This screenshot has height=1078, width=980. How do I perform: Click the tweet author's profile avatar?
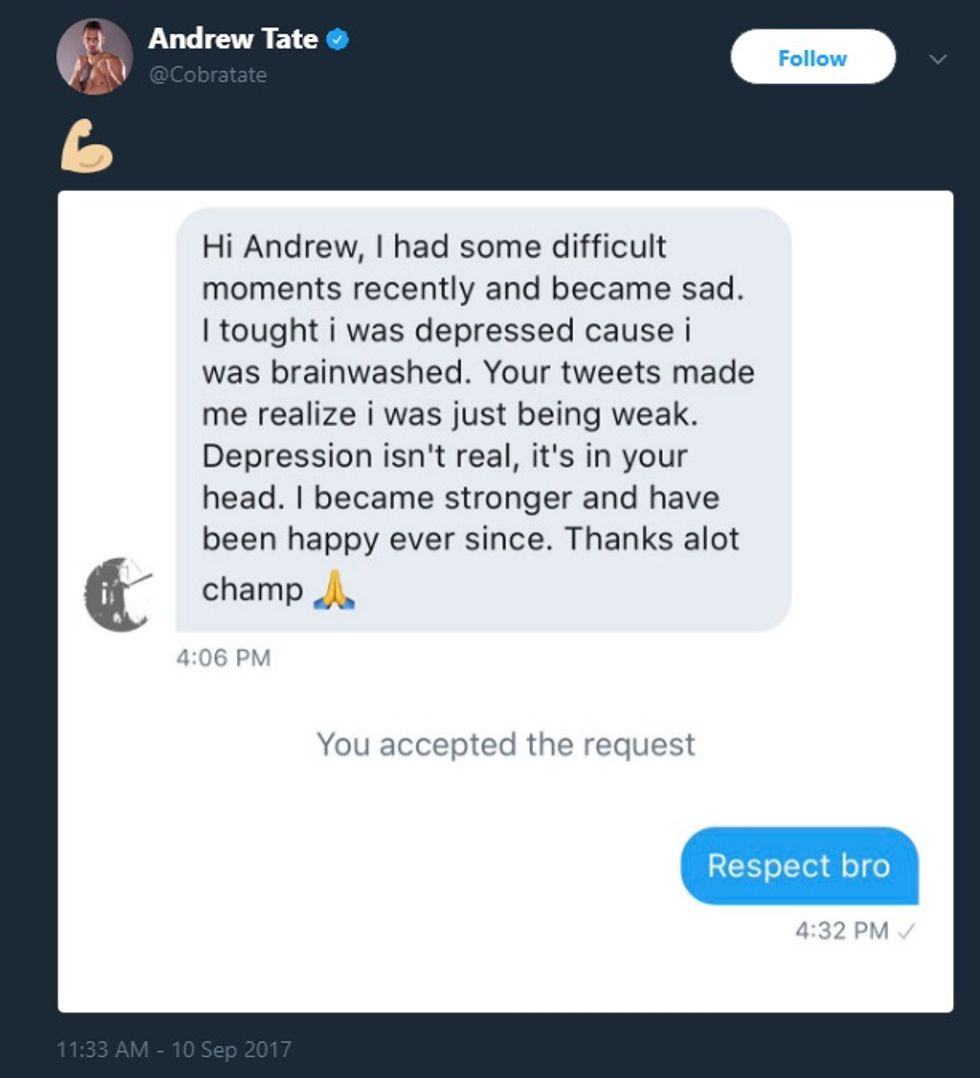coord(95,57)
